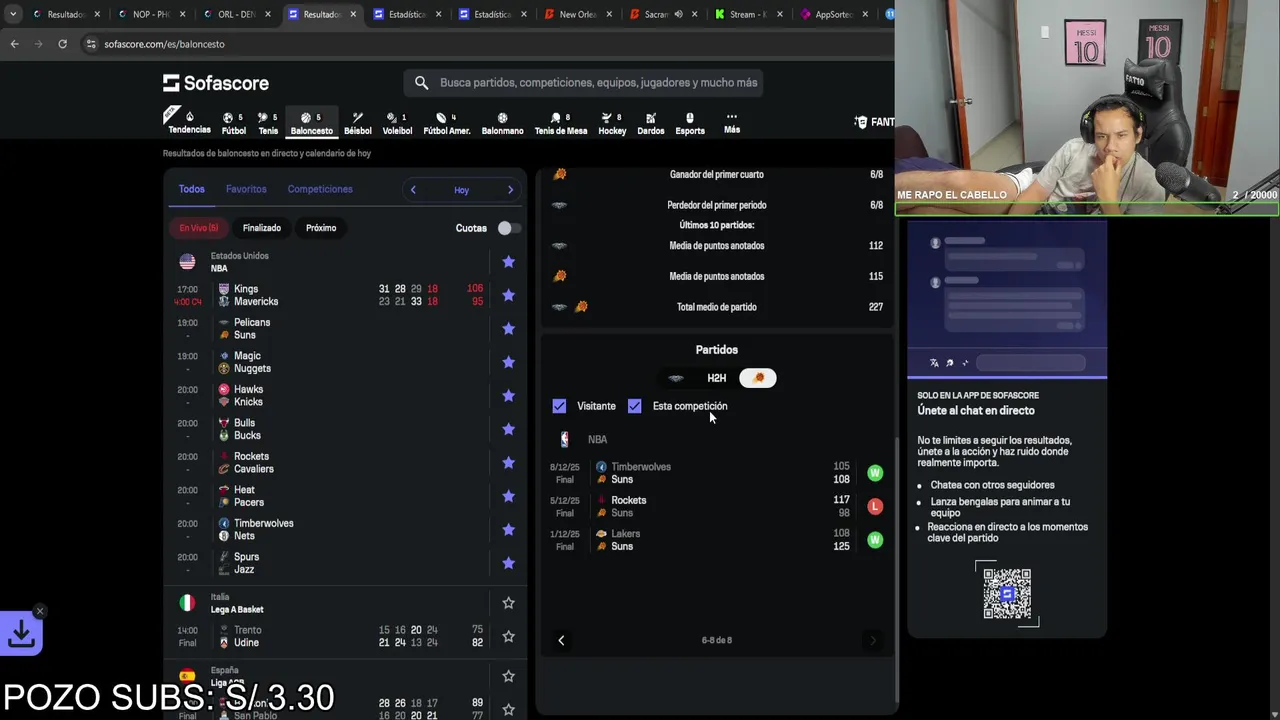Image resolution: width=1280 pixels, height=720 pixels.
Task: Uncheck the Esta competición checkbox
Action: 634,406
